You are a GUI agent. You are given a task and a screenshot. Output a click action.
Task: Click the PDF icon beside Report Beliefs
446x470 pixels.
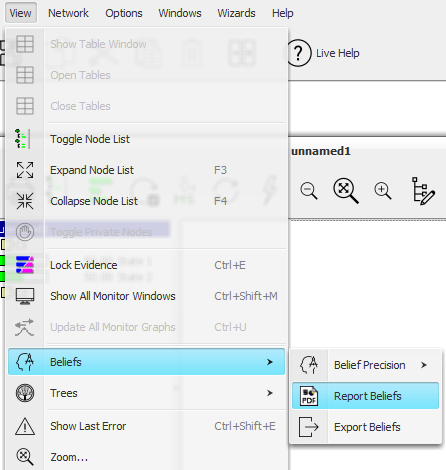pyautogui.click(x=309, y=396)
